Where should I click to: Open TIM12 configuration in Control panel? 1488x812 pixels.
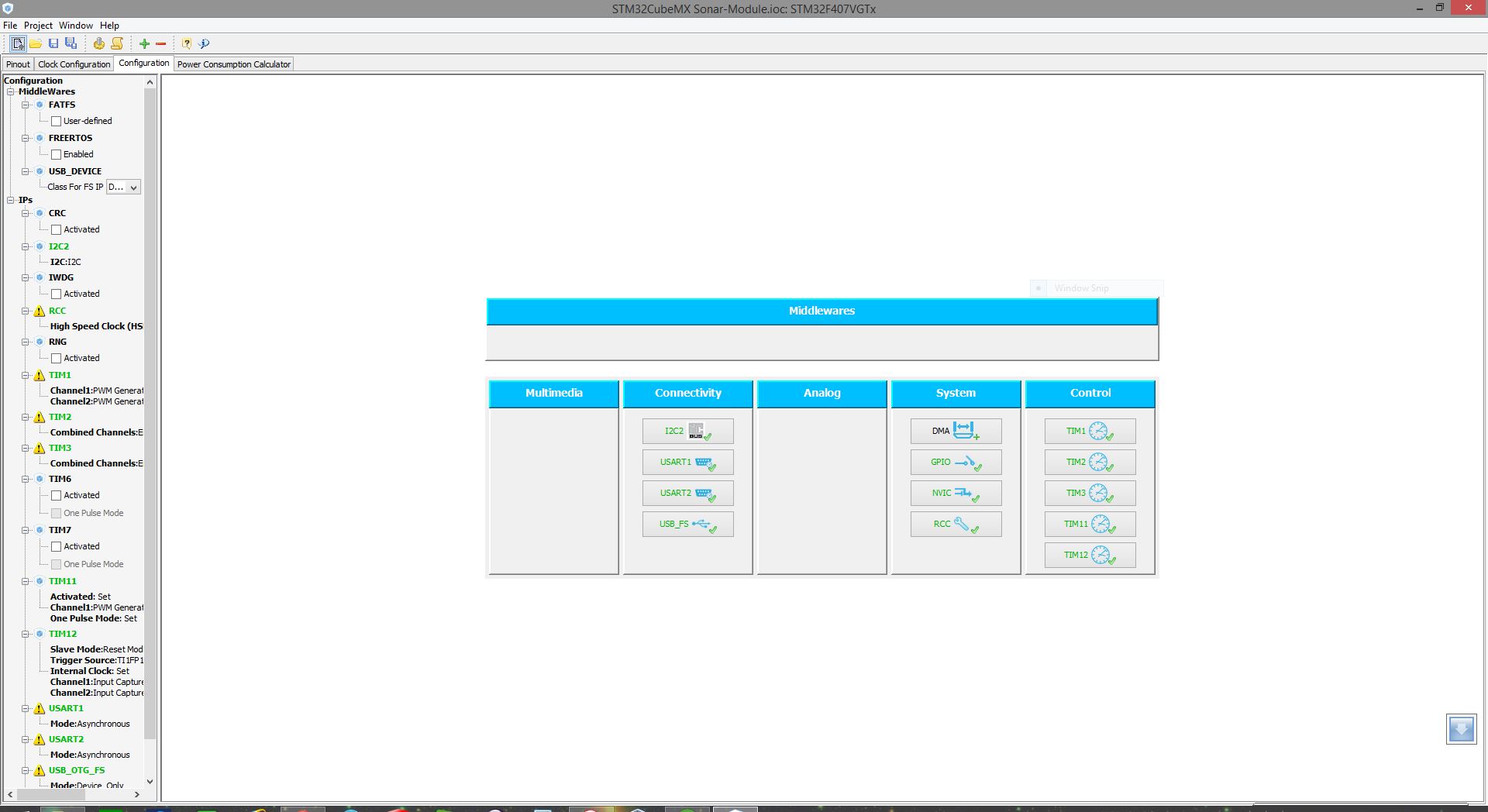tap(1090, 555)
